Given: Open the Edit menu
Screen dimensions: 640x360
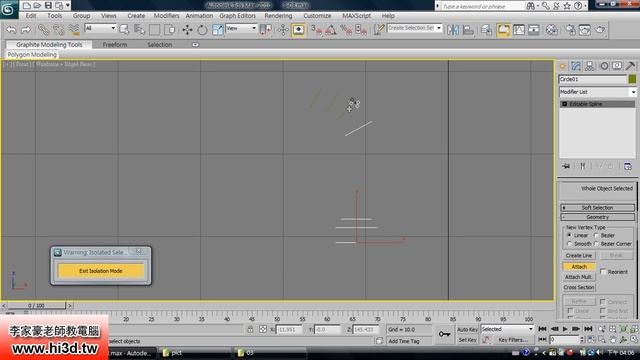Looking at the screenshot, I should [31, 16].
